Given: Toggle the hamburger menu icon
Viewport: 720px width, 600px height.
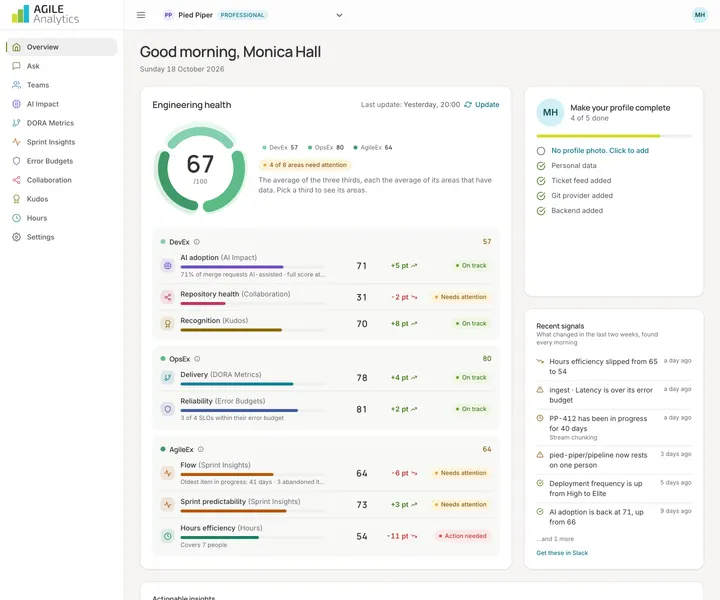Looking at the screenshot, I should (141, 15).
